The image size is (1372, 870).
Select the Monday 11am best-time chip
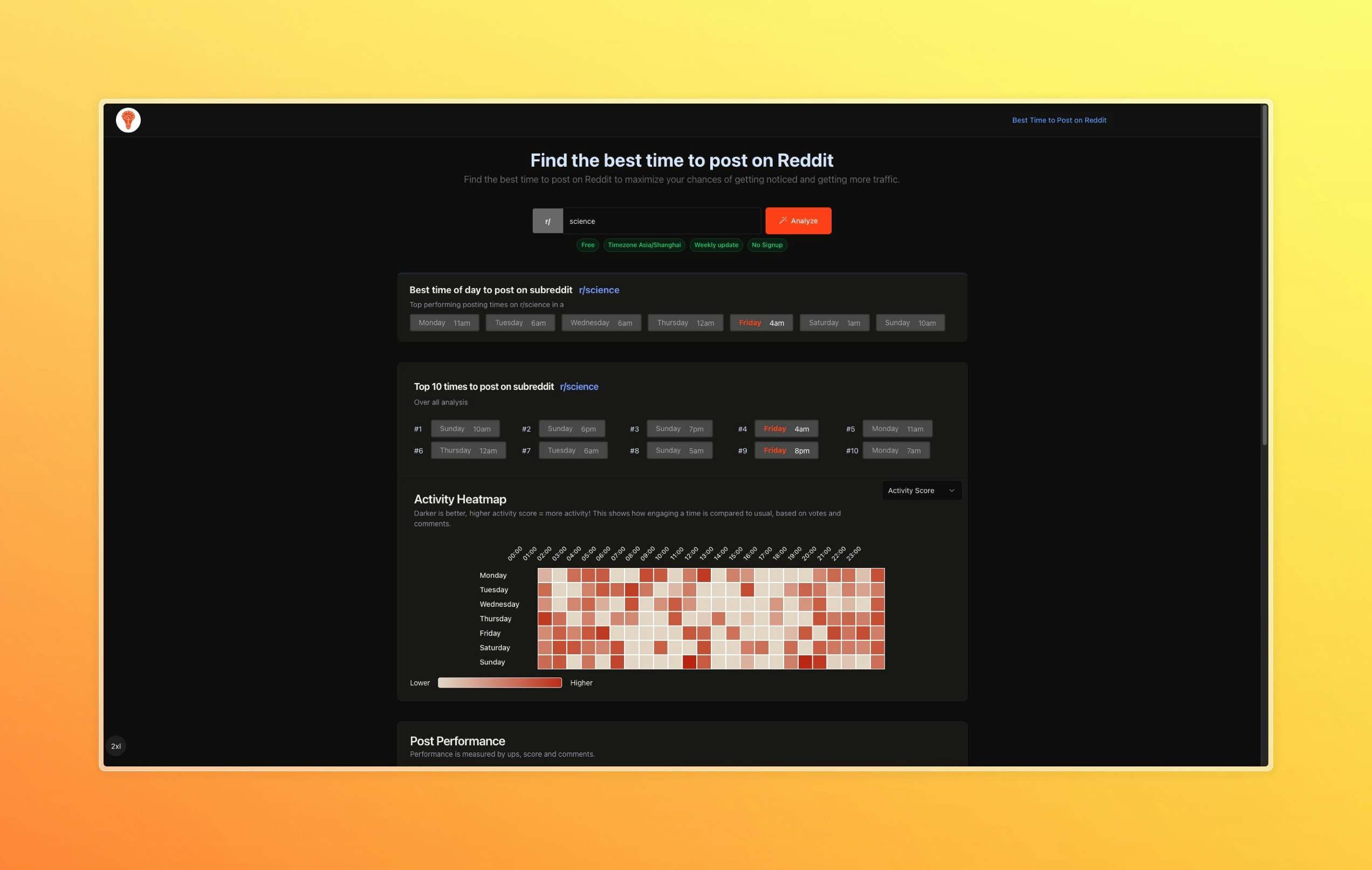tap(444, 323)
